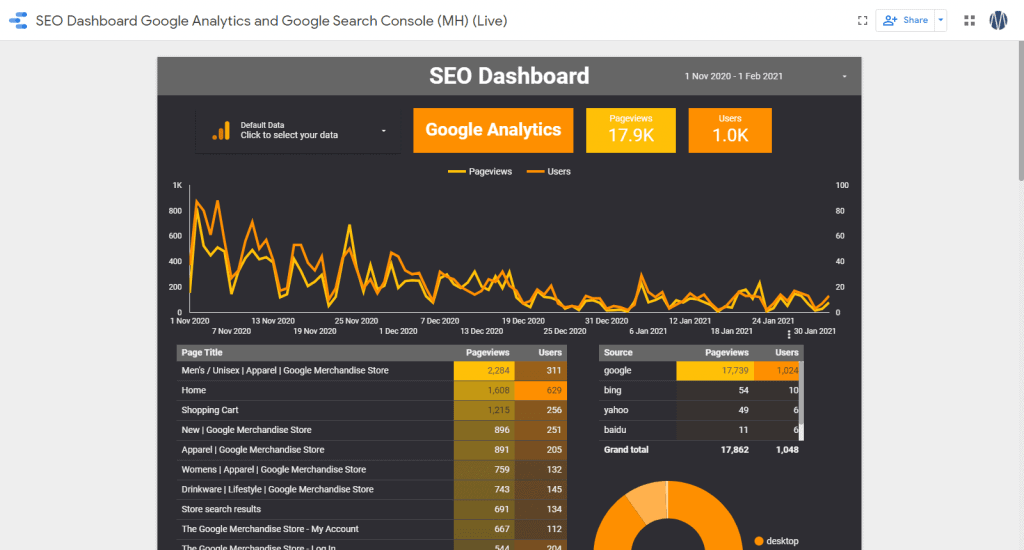Select the Home page title row
1024x550 pixels.
(372, 391)
